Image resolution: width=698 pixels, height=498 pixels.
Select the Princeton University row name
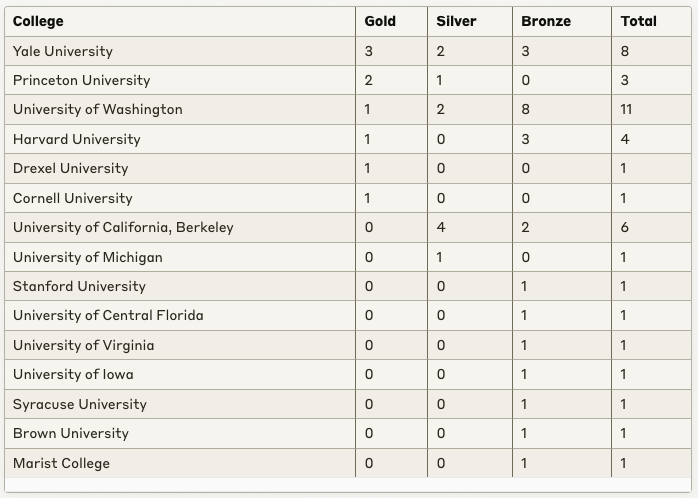pos(180,80)
